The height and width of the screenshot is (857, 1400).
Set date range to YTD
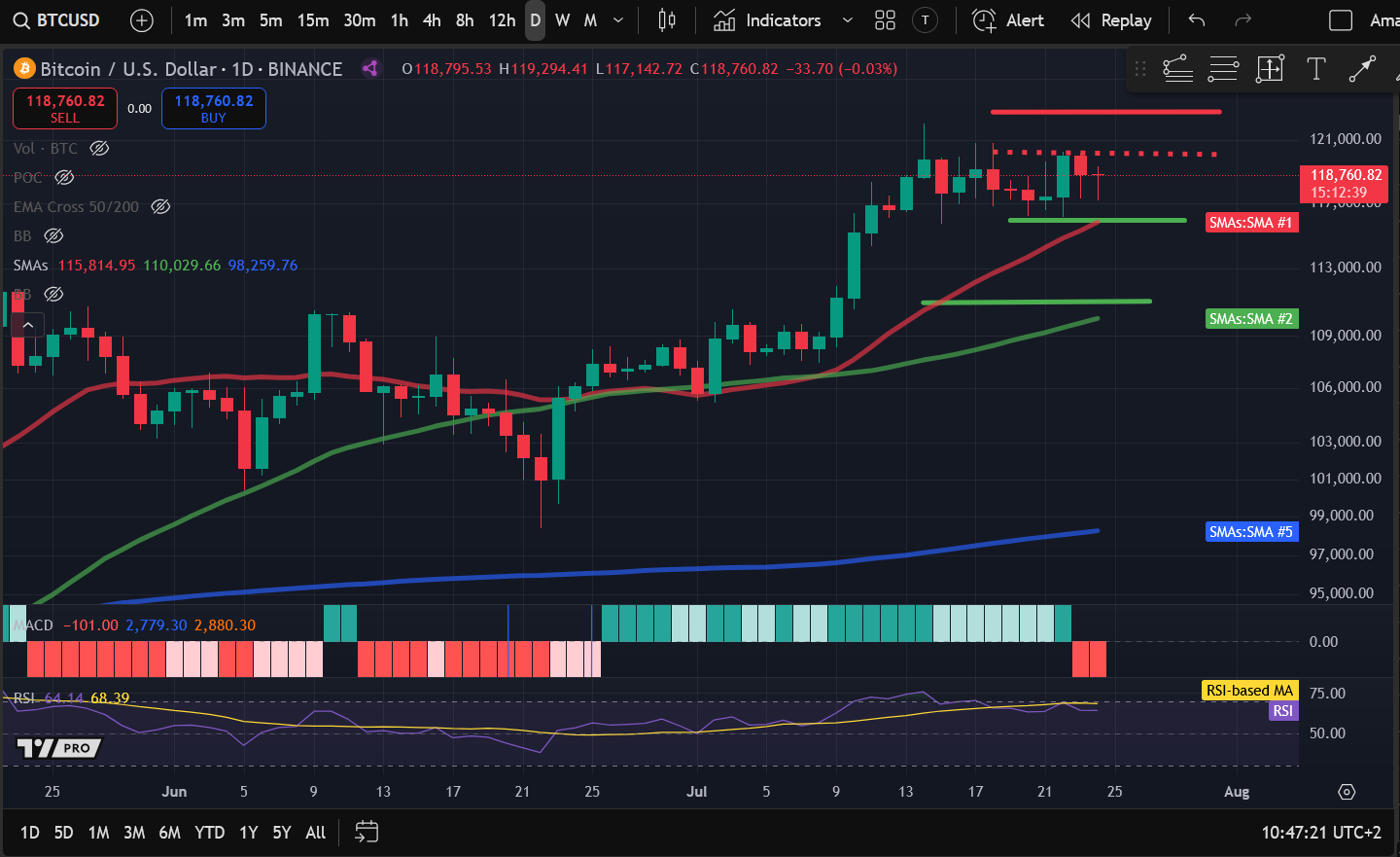pyautogui.click(x=209, y=833)
